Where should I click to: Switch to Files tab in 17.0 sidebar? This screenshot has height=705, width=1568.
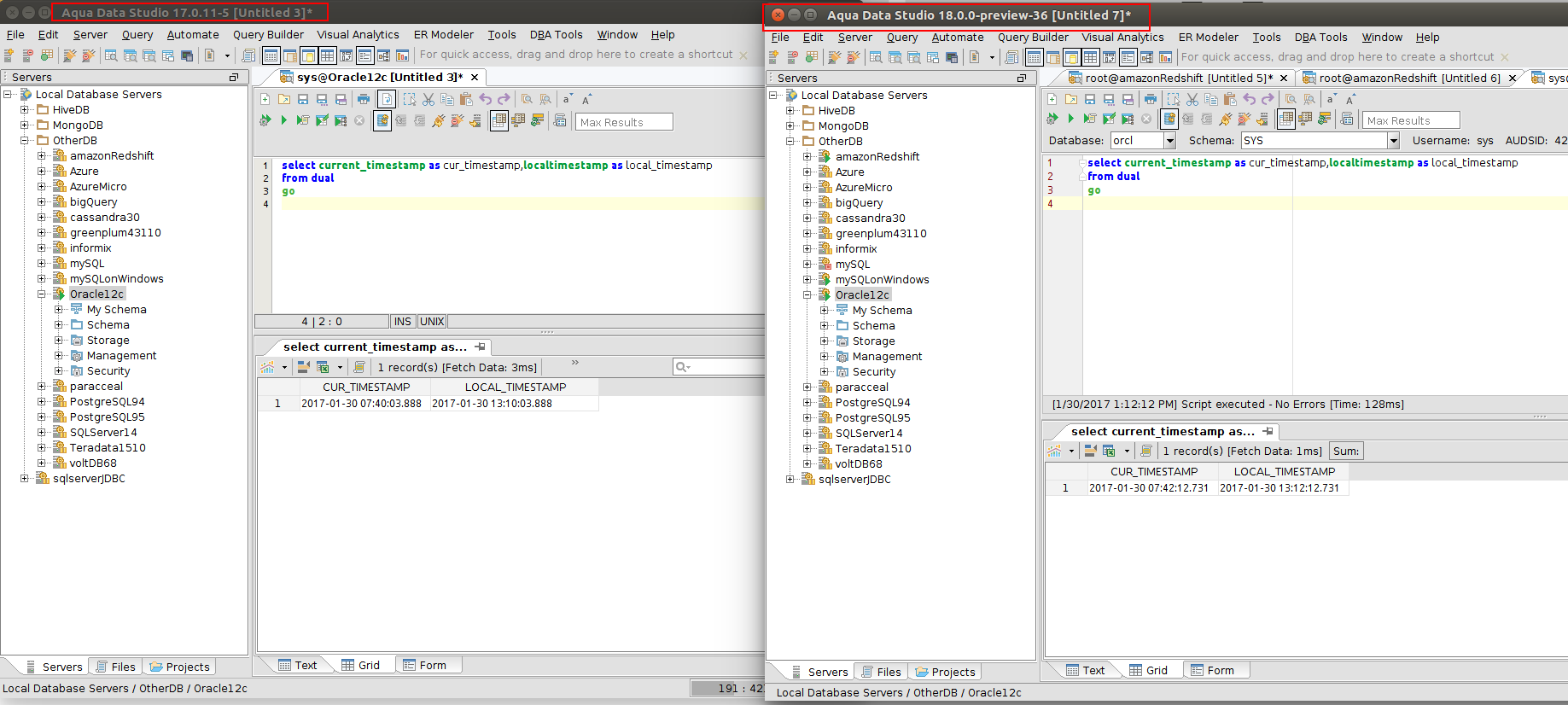pos(116,667)
